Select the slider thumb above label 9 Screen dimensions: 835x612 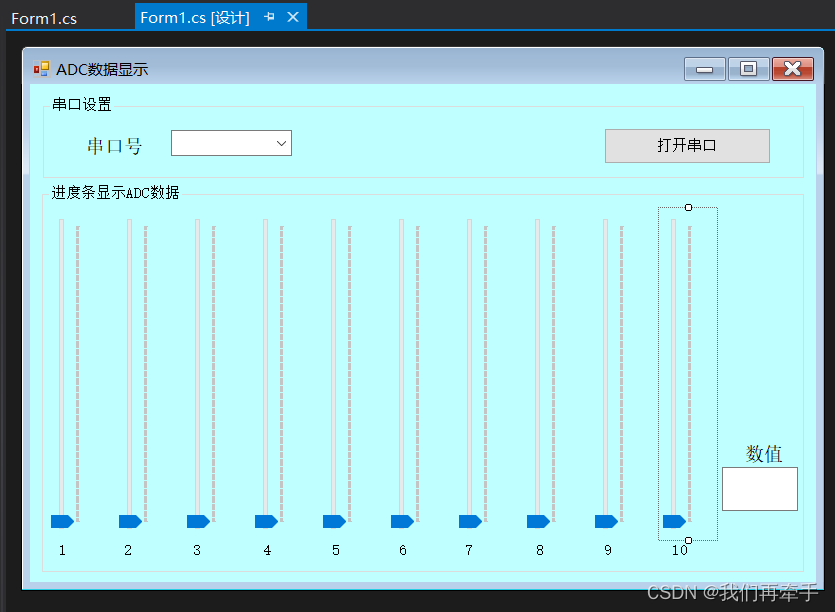click(607, 521)
